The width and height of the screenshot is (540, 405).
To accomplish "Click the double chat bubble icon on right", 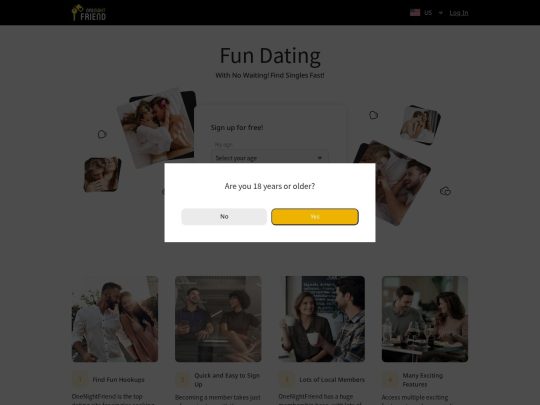I will pos(445,191).
